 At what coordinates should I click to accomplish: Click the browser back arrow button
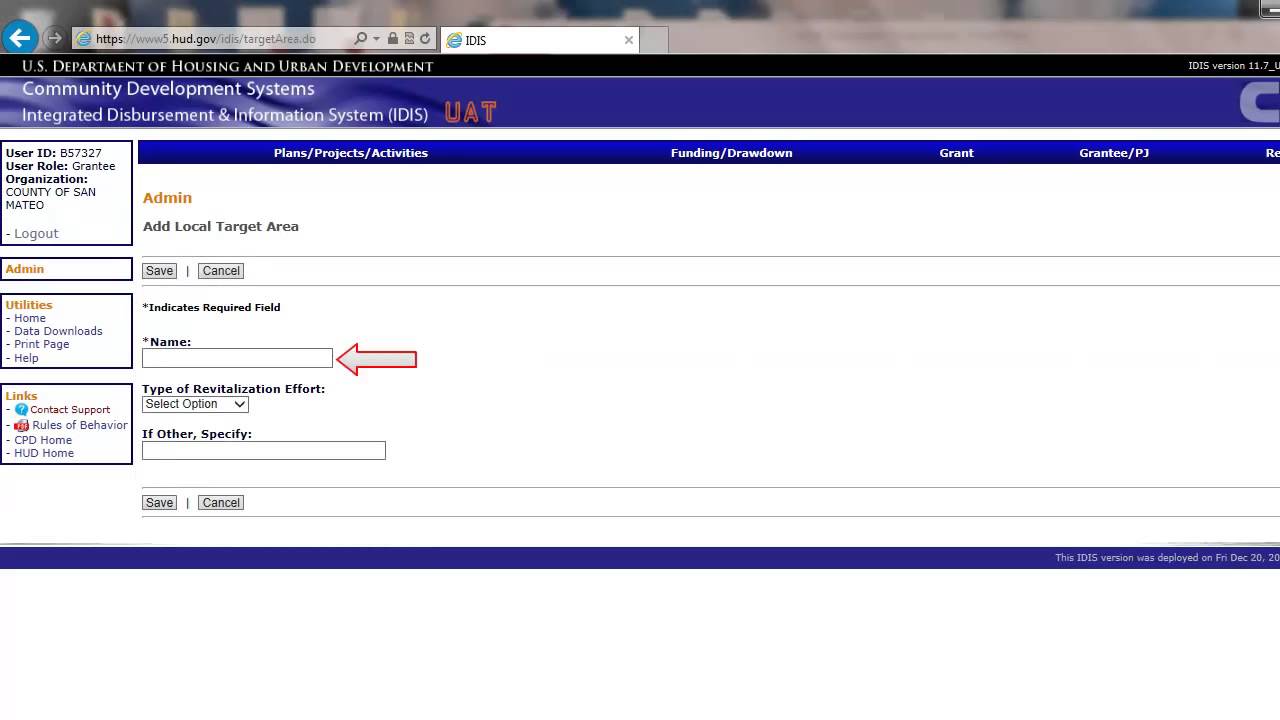point(19,38)
